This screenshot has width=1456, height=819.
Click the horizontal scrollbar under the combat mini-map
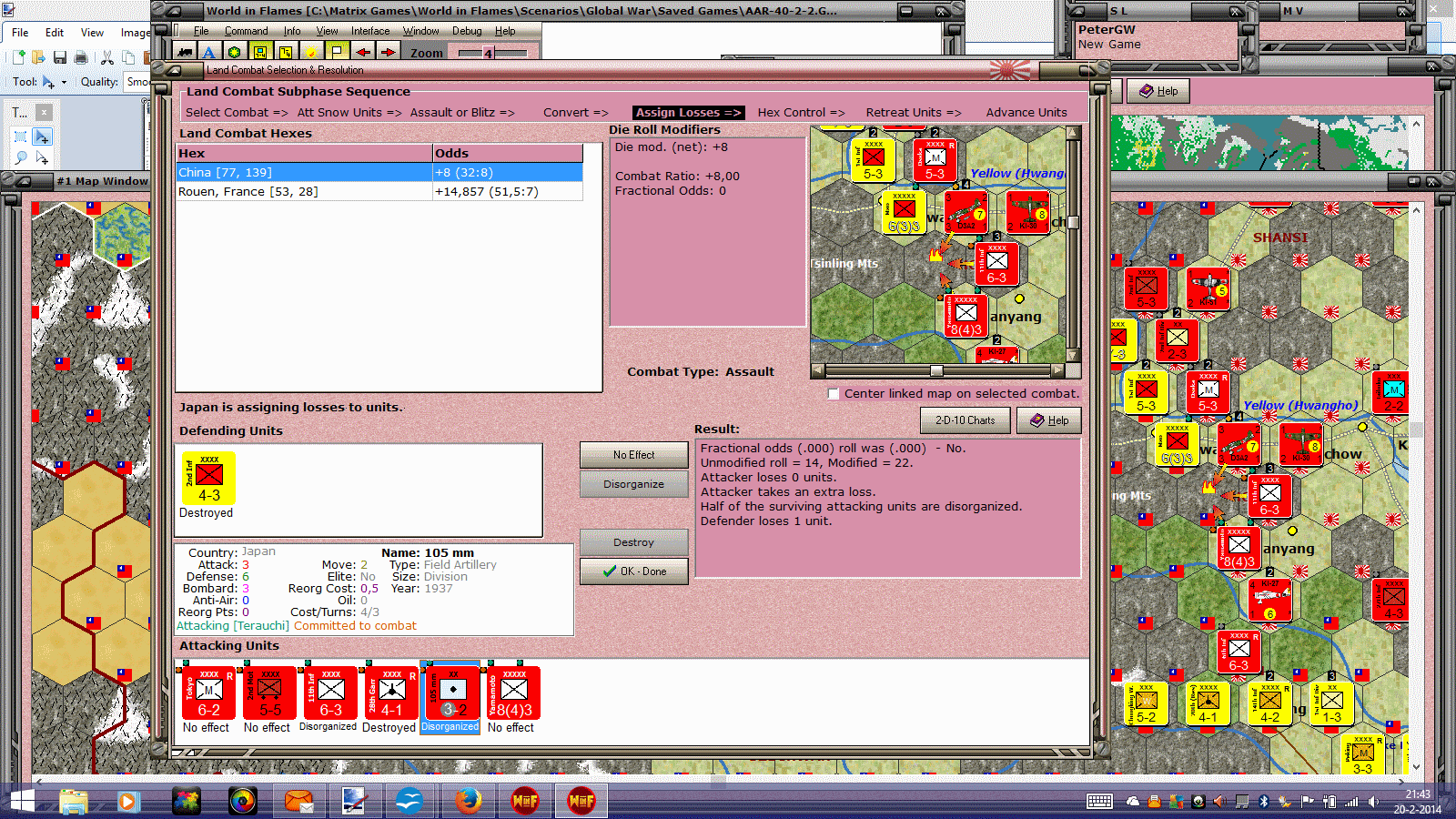point(936,371)
